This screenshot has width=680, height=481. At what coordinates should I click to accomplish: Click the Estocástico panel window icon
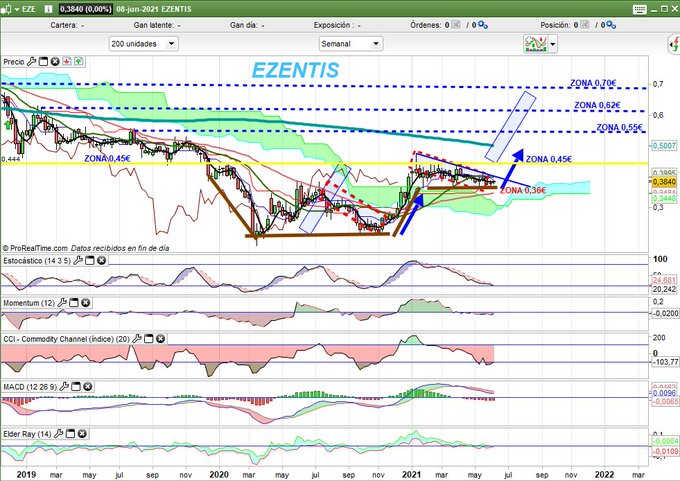click(89, 260)
